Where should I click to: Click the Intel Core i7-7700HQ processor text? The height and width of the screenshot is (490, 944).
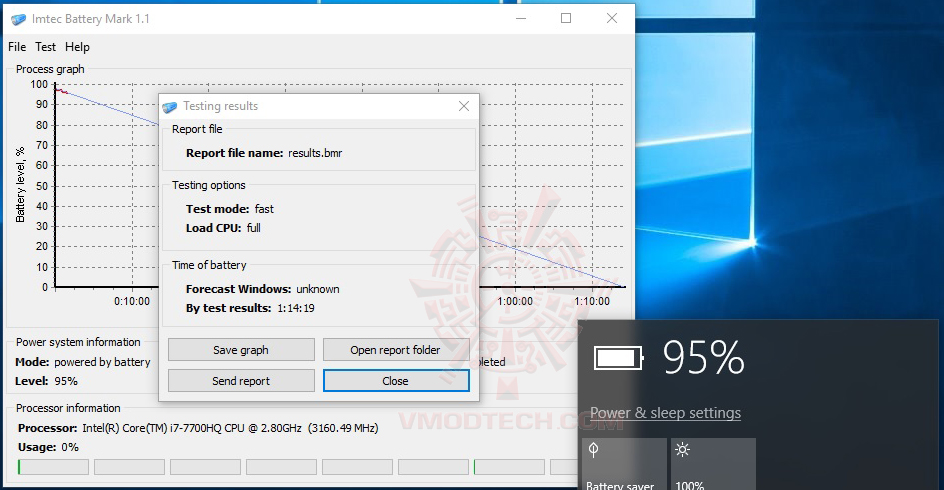pos(230,428)
